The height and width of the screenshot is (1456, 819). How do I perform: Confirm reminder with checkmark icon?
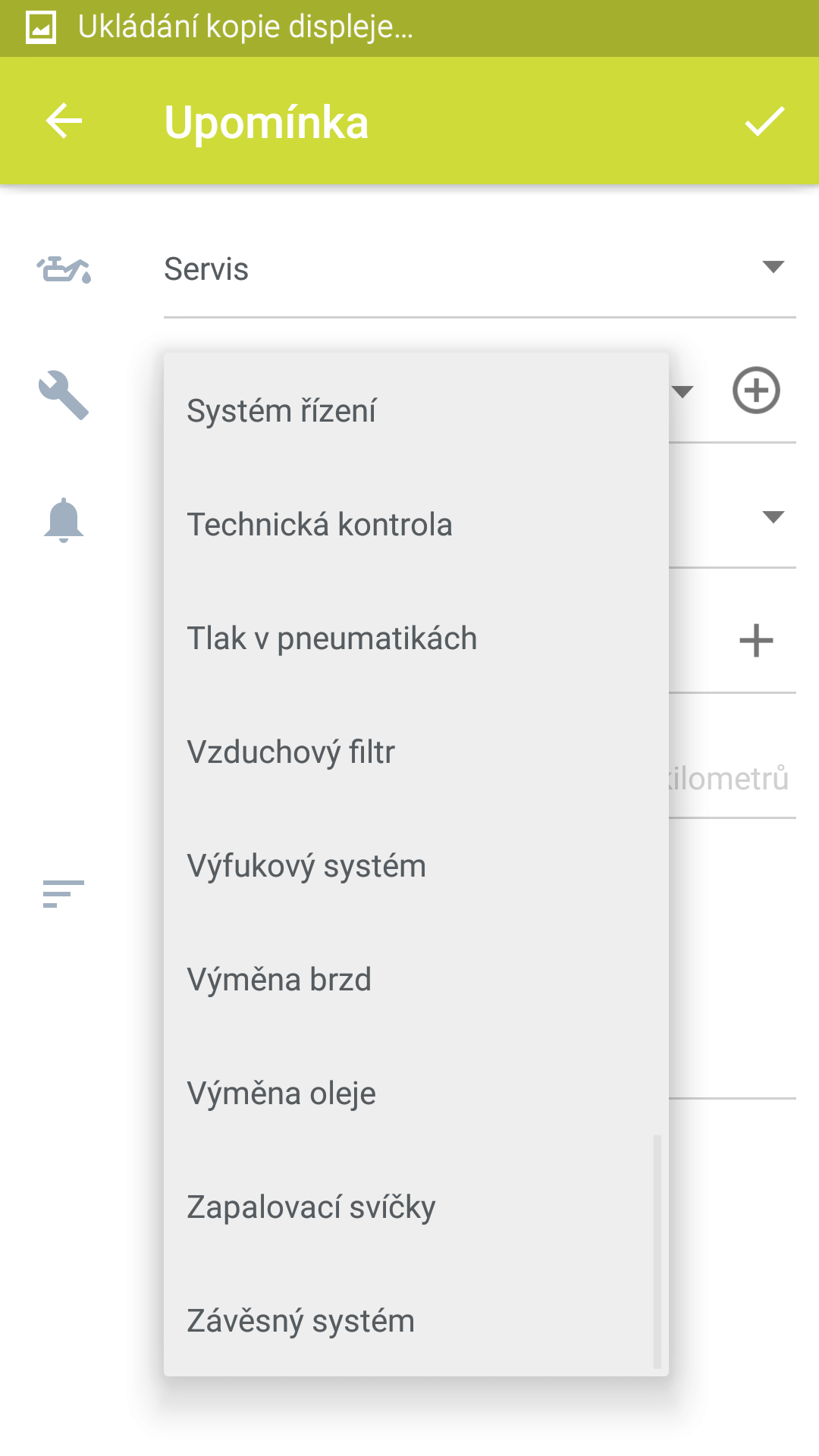click(x=764, y=121)
